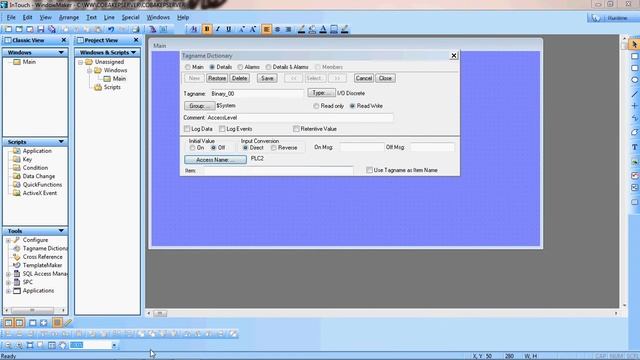The image size is (640, 360).
Task: Open the Special menu
Action: 130,18
